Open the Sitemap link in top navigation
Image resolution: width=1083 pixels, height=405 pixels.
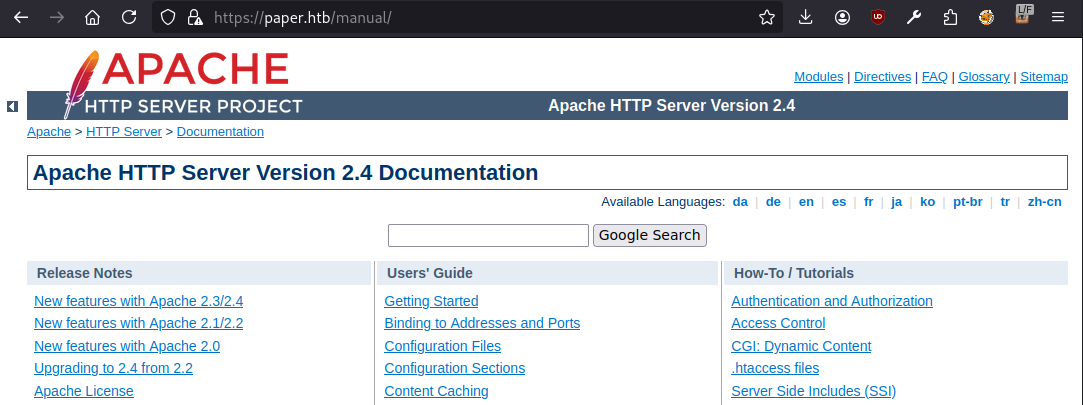(1044, 76)
